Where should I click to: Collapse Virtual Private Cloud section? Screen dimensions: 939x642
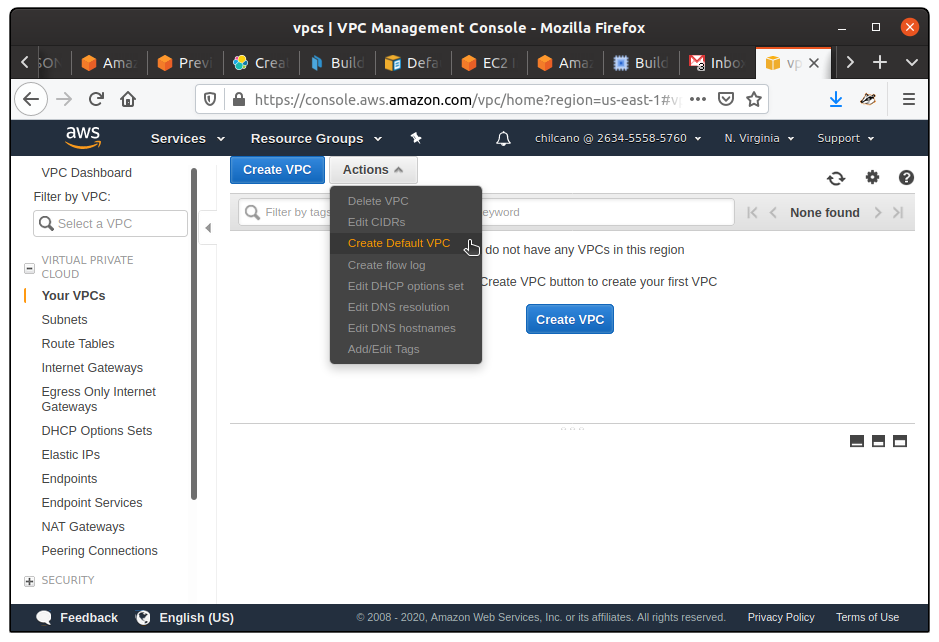tap(29, 268)
